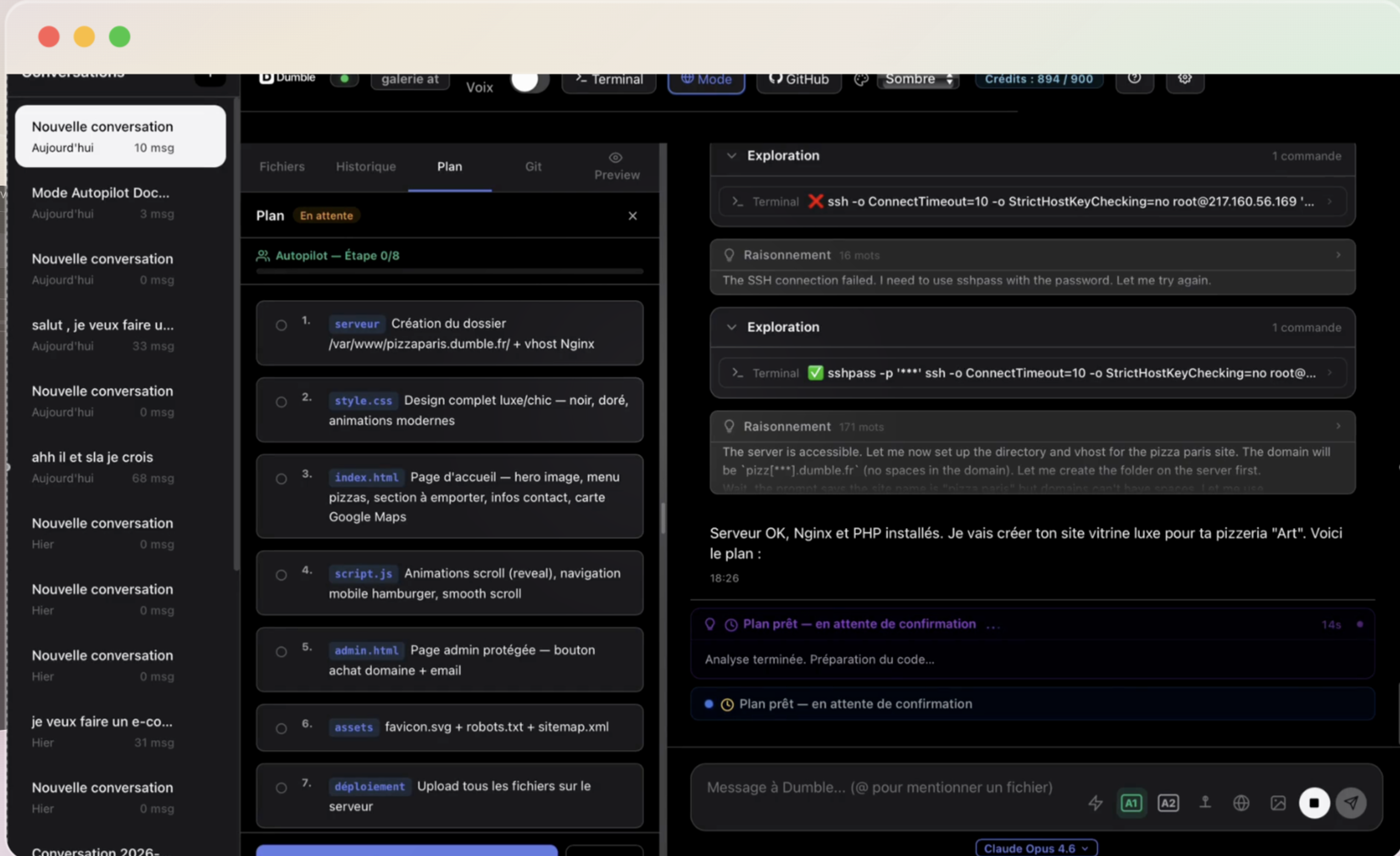Check step 2 style.css radio circle

281,402
